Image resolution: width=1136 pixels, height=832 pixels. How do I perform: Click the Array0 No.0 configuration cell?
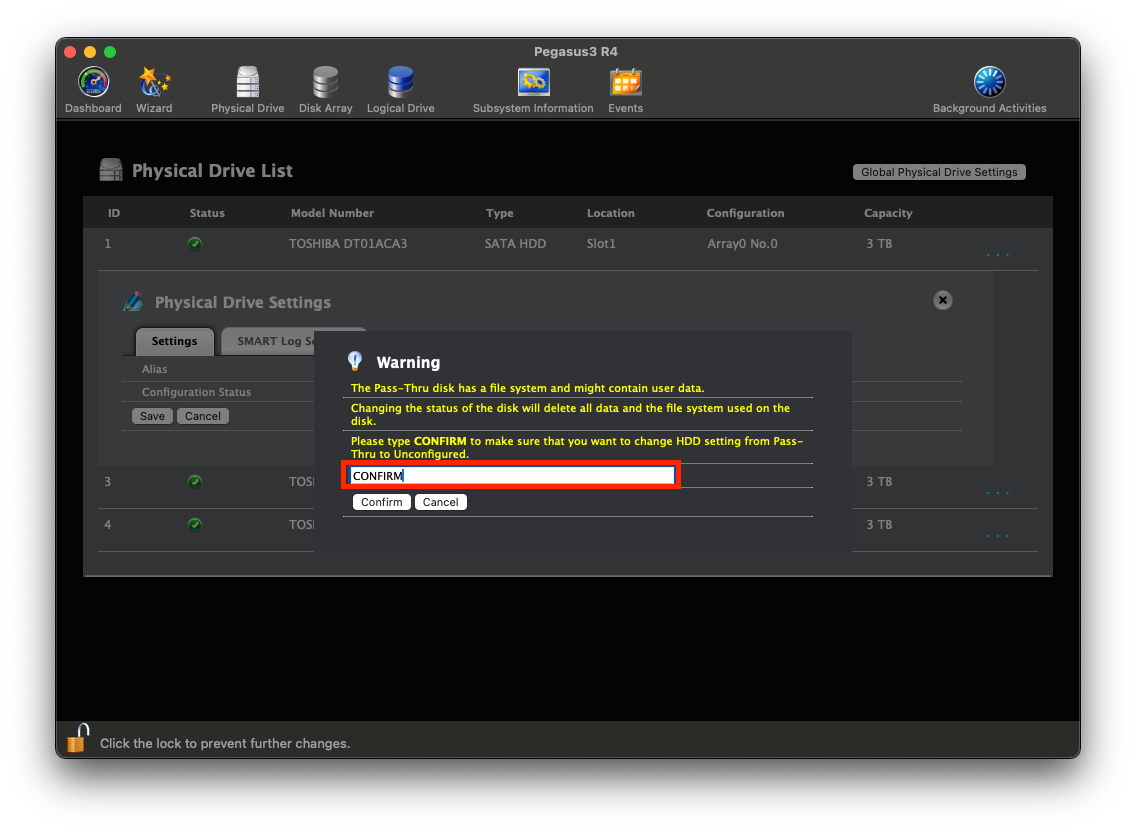[x=743, y=244]
